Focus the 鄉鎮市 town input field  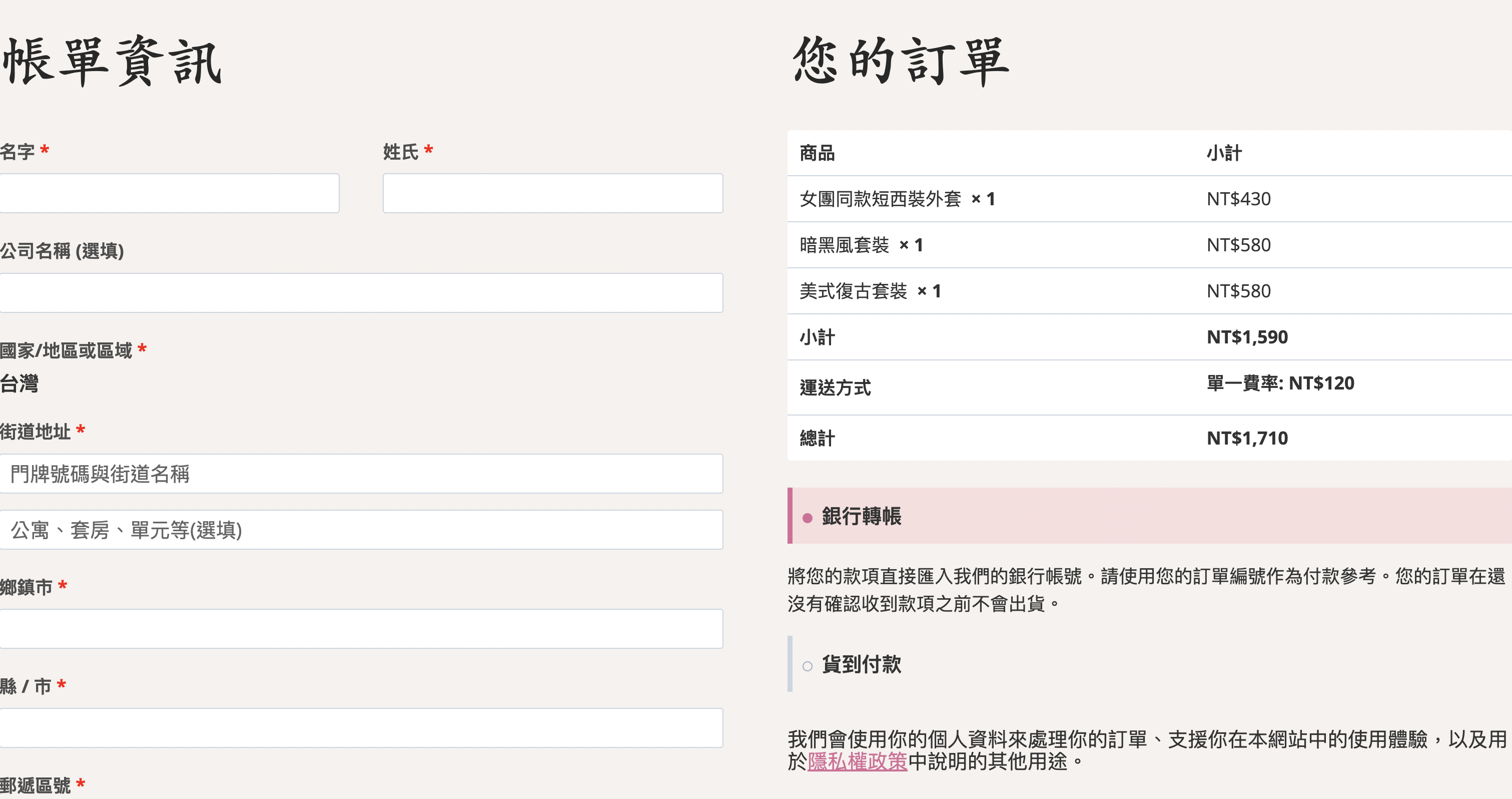click(361, 629)
